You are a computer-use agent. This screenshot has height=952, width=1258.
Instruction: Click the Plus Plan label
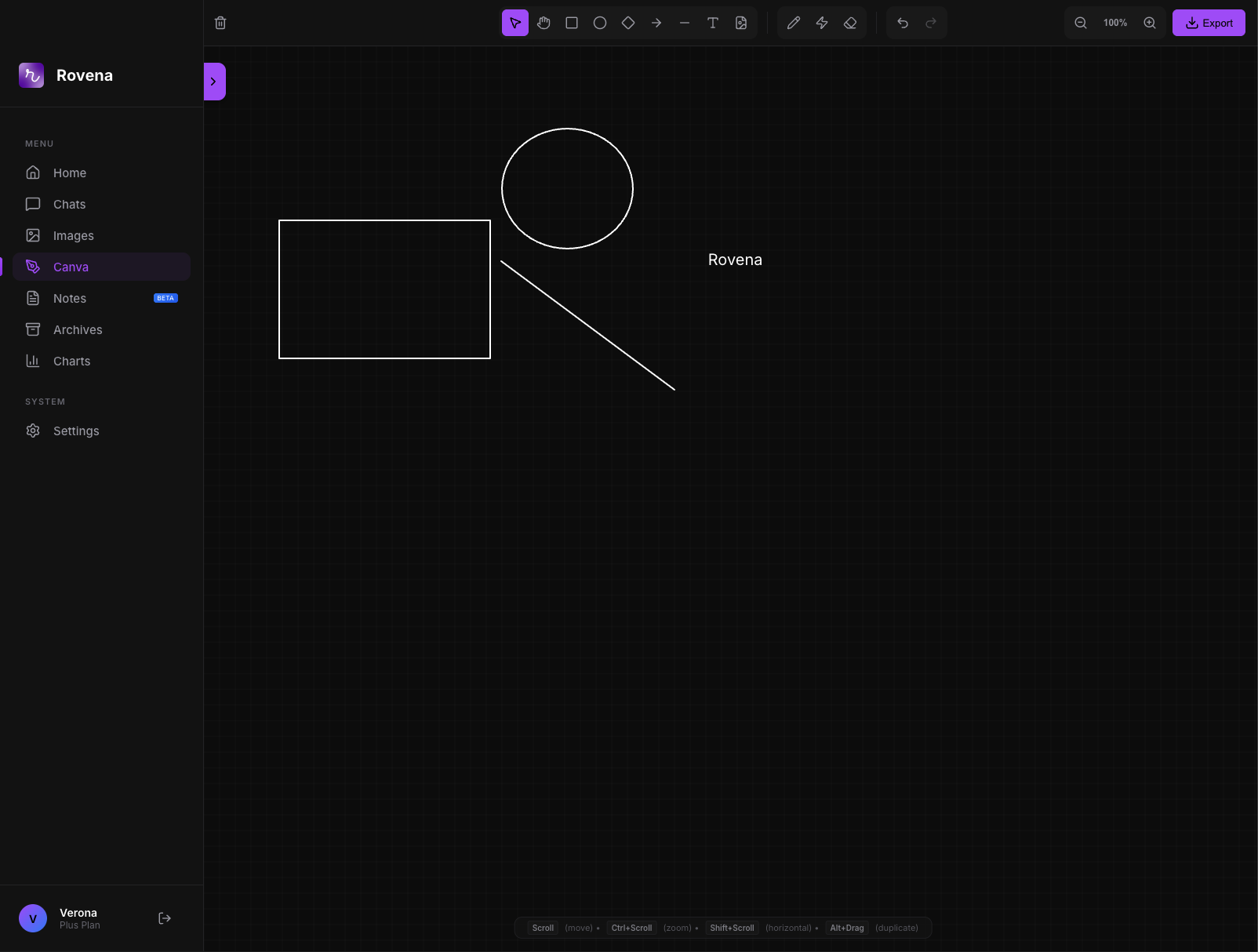[80, 925]
